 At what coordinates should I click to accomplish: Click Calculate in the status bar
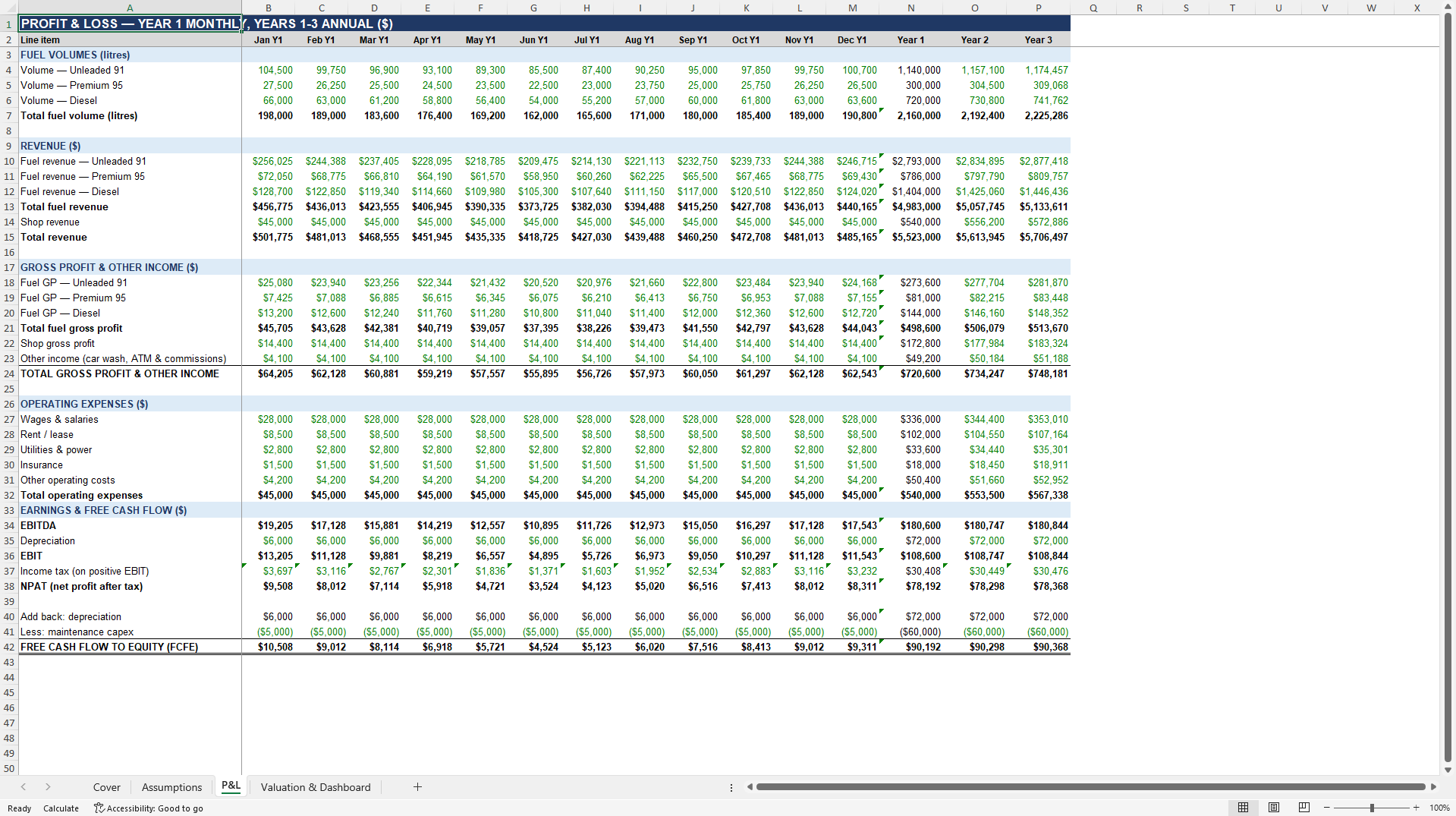pos(61,808)
